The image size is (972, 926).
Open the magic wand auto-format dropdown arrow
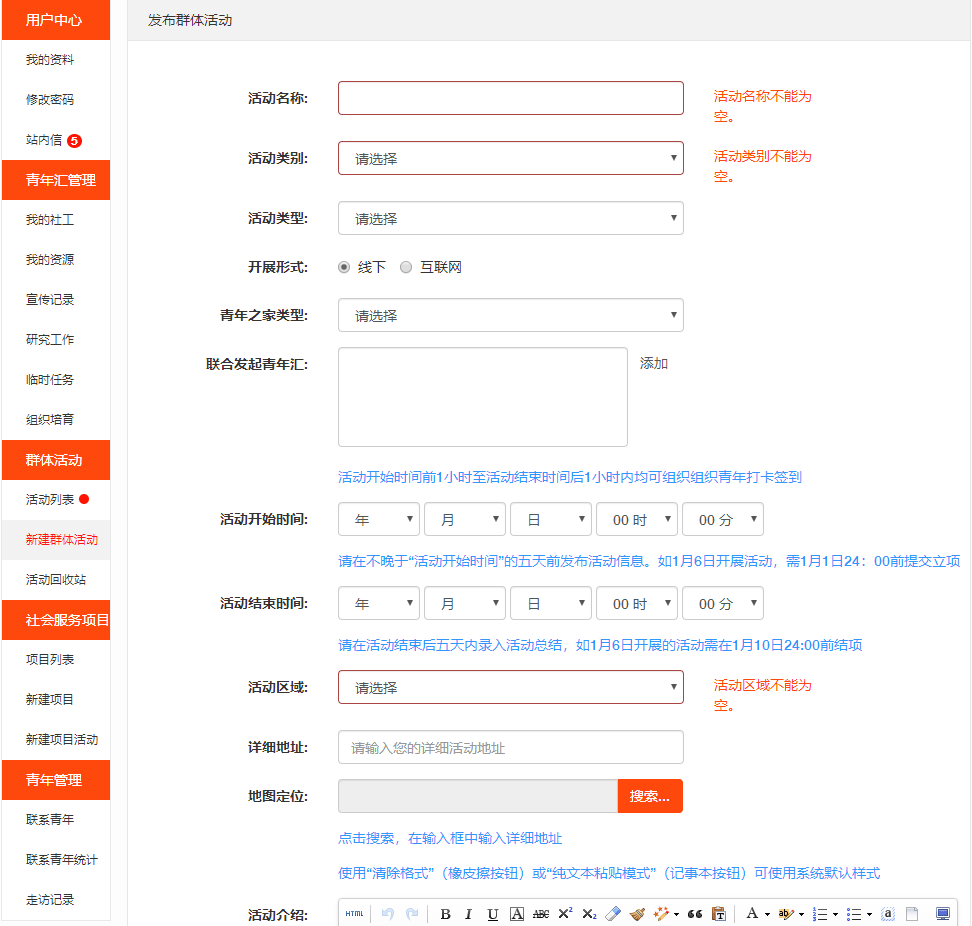pos(676,914)
